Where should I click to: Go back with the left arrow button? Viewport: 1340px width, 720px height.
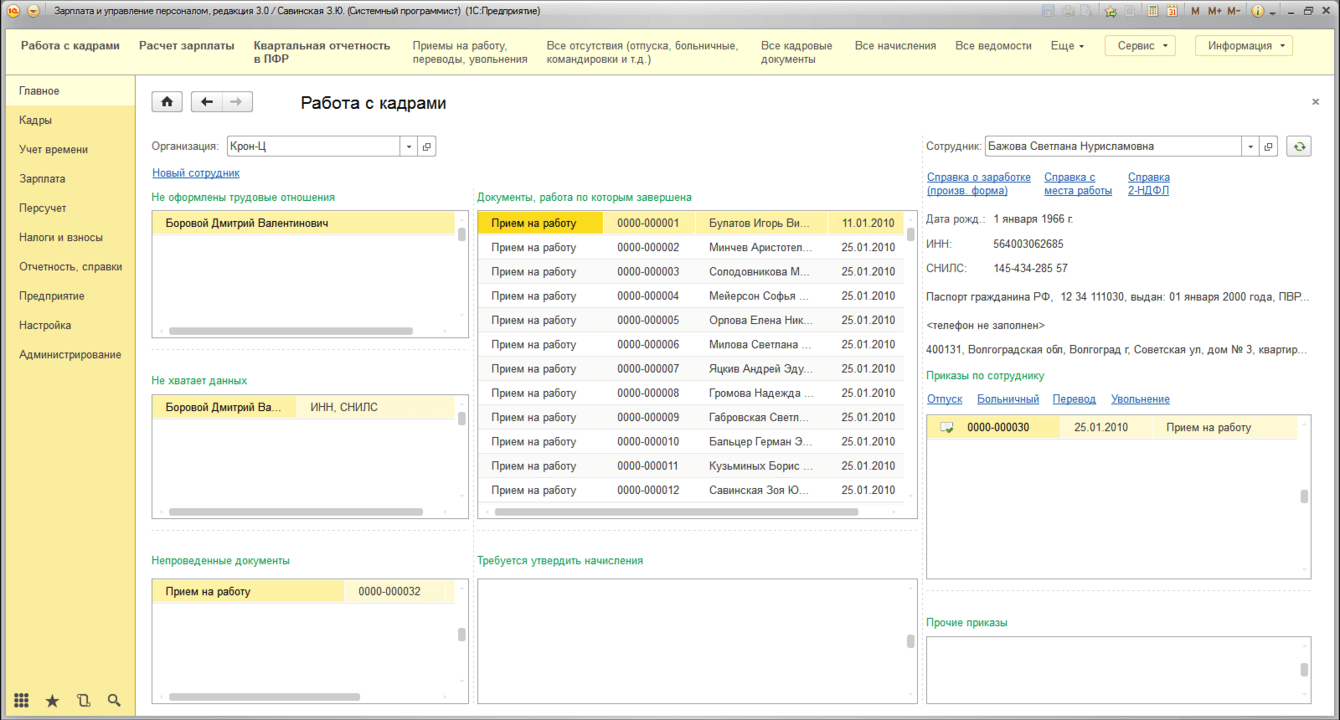pyautogui.click(x=206, y=102)
